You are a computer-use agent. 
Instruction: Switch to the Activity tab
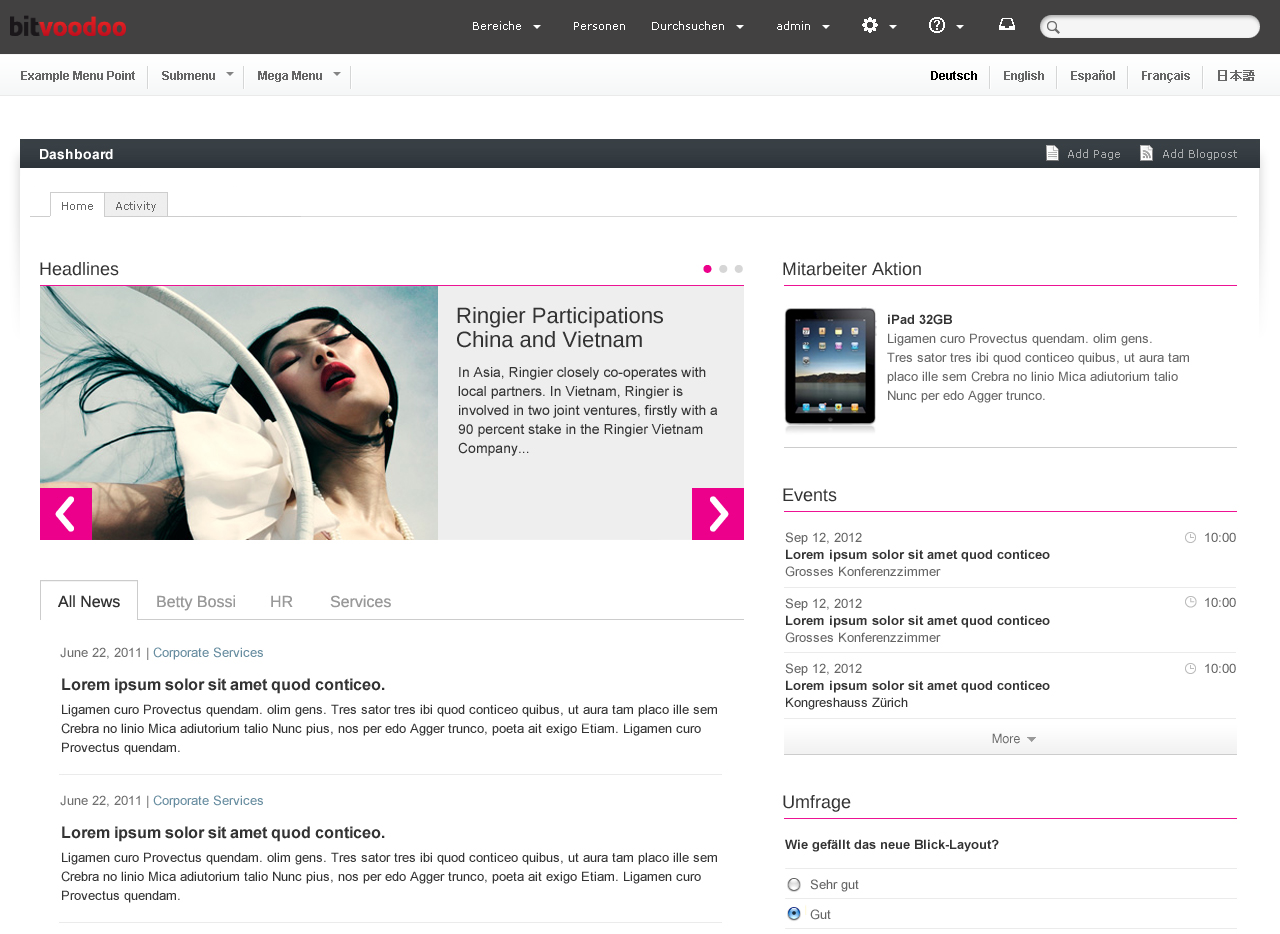(135, 205)
